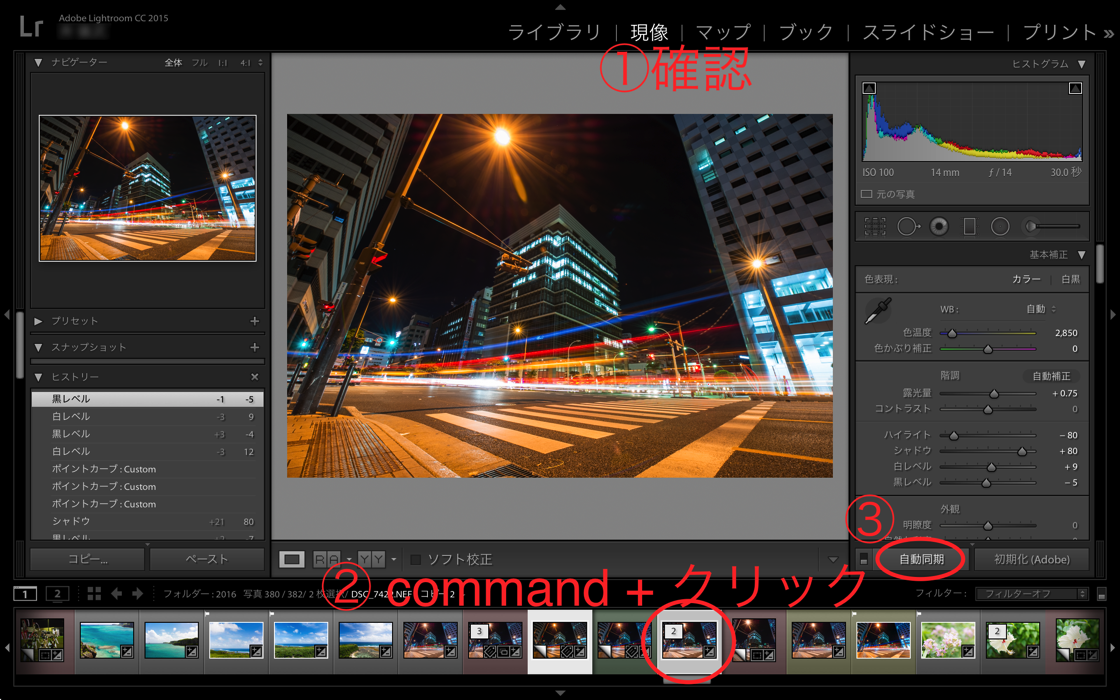Select the Crop Overlay tool
This screenshot has width=1120, height=700.
[x=875, y=227]
